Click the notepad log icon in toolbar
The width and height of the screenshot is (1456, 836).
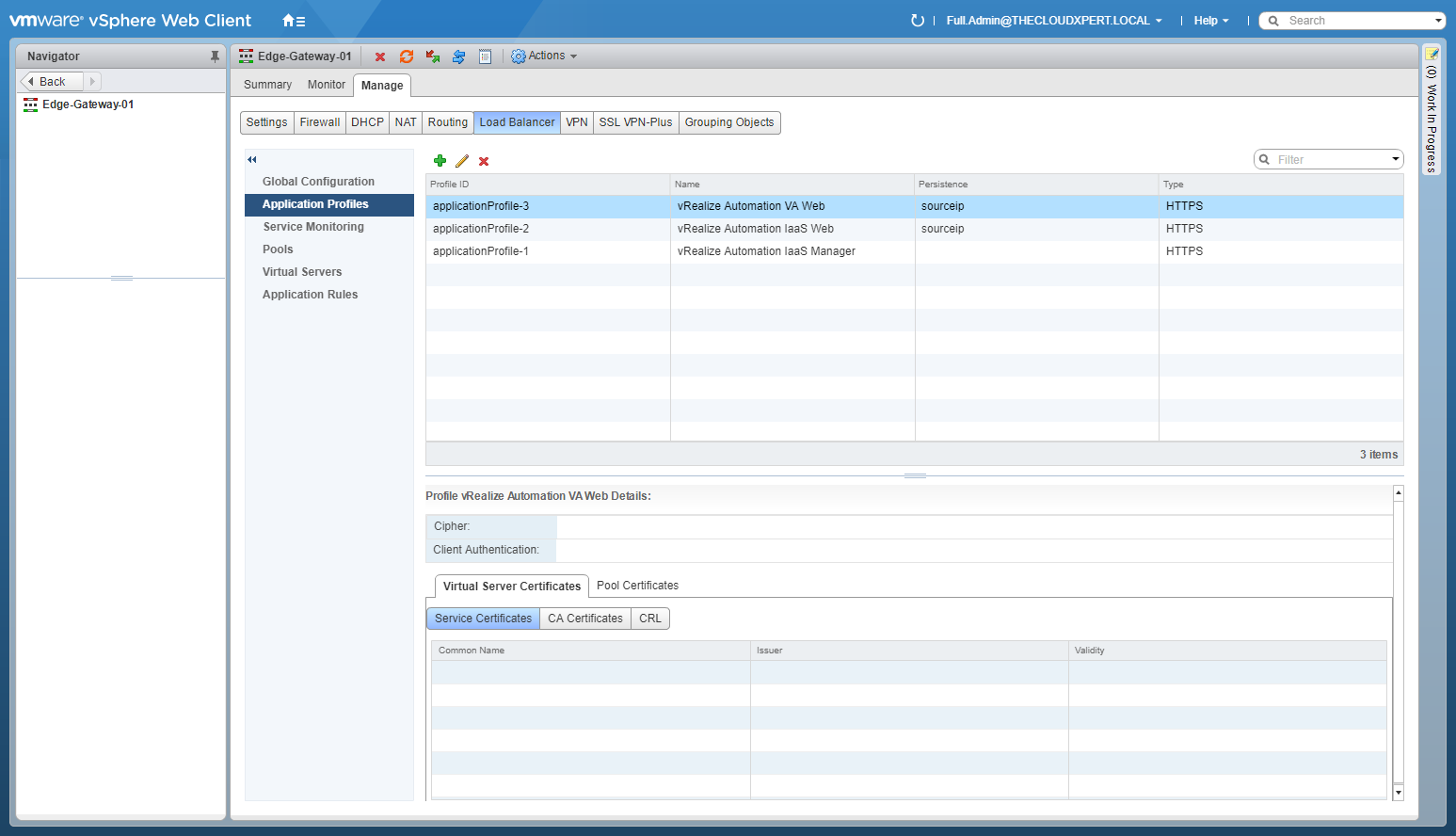coord(485,56)
